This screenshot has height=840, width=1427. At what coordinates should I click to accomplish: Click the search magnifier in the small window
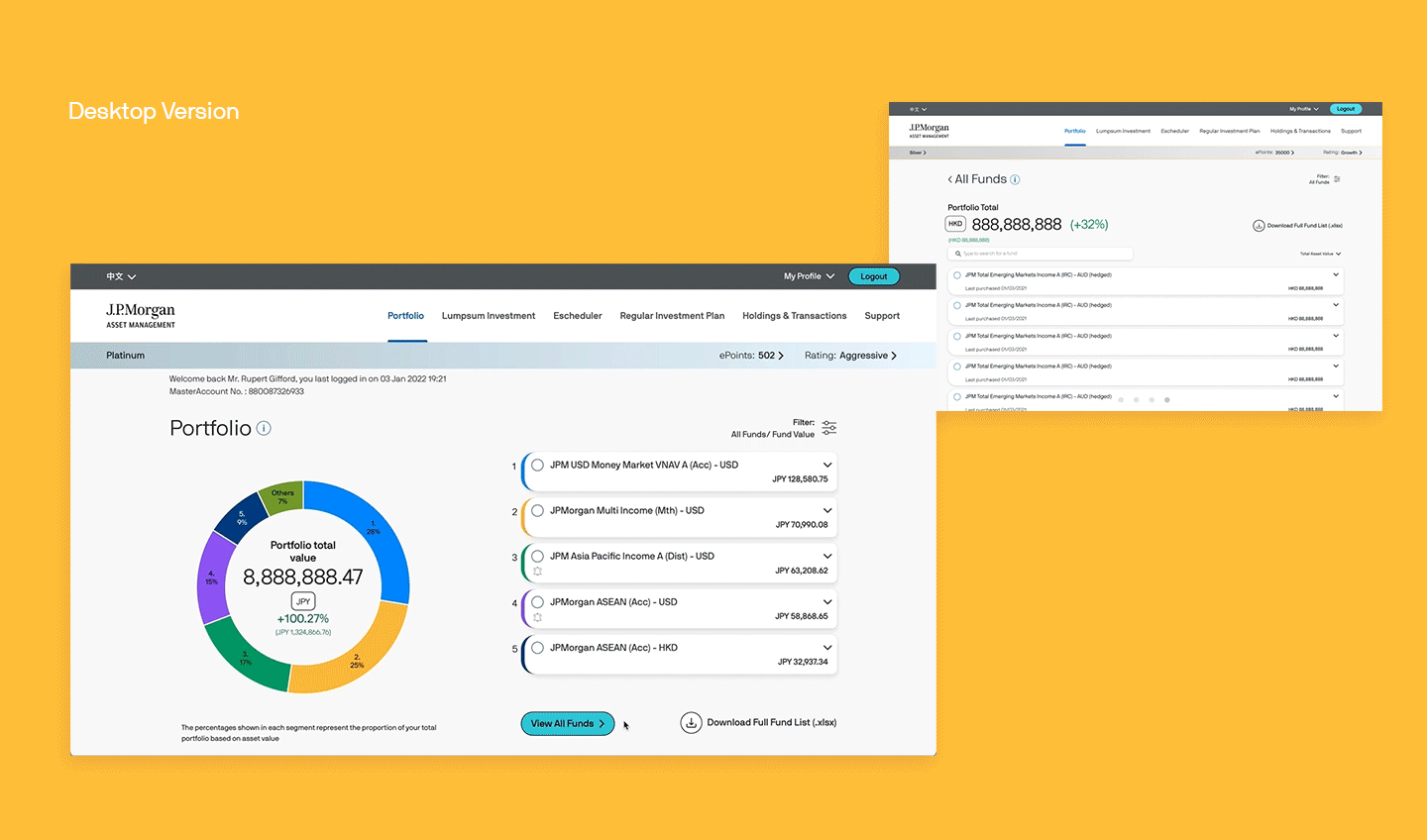[x=958, y=254]
